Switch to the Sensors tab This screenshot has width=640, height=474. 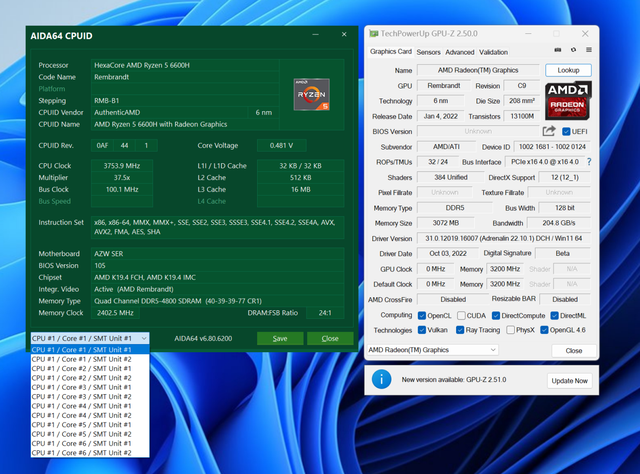pos(428,52)
